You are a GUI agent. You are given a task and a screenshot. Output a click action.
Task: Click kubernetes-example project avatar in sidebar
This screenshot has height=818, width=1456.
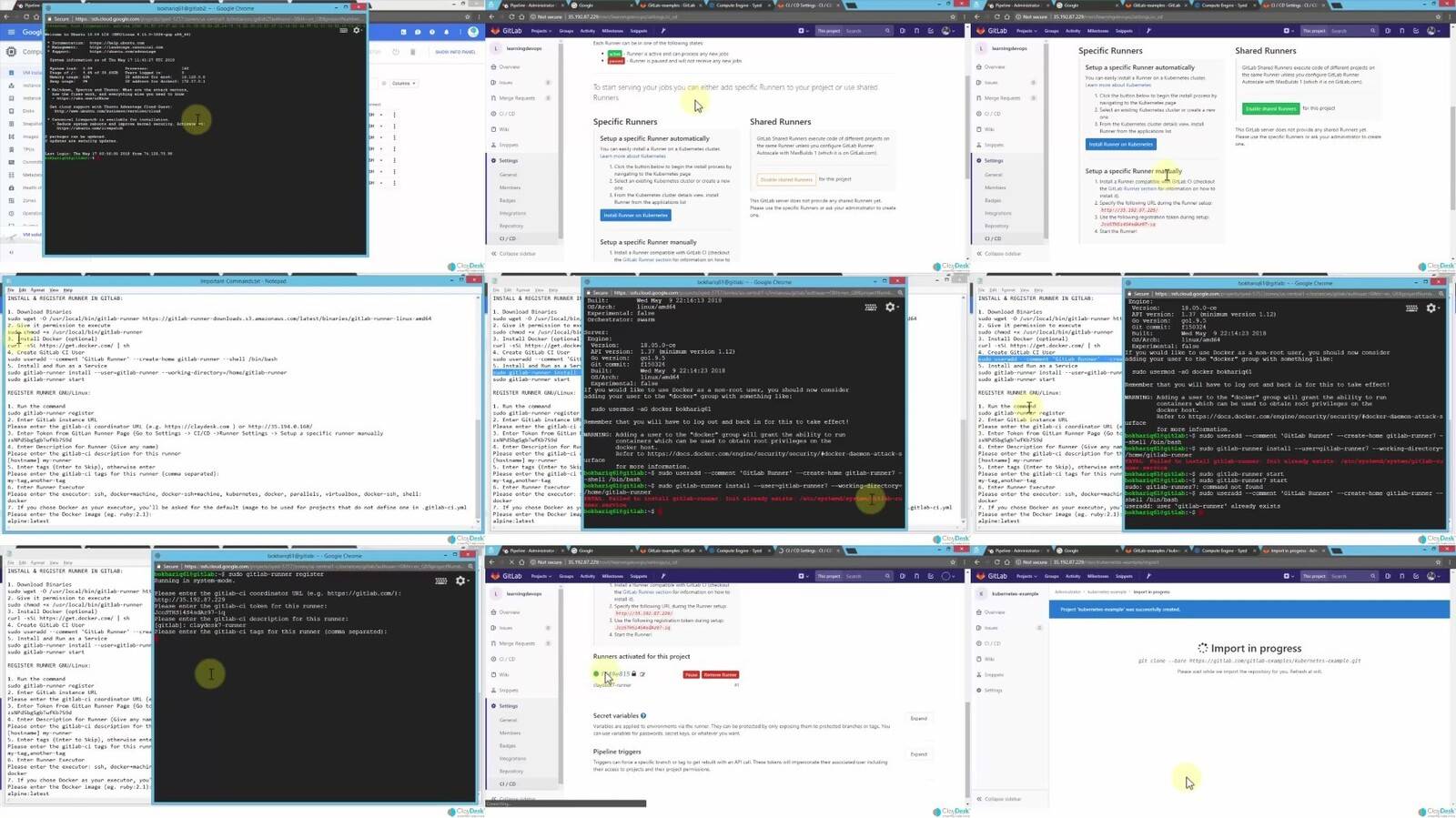pyautogui.click(x=981, y=593)
